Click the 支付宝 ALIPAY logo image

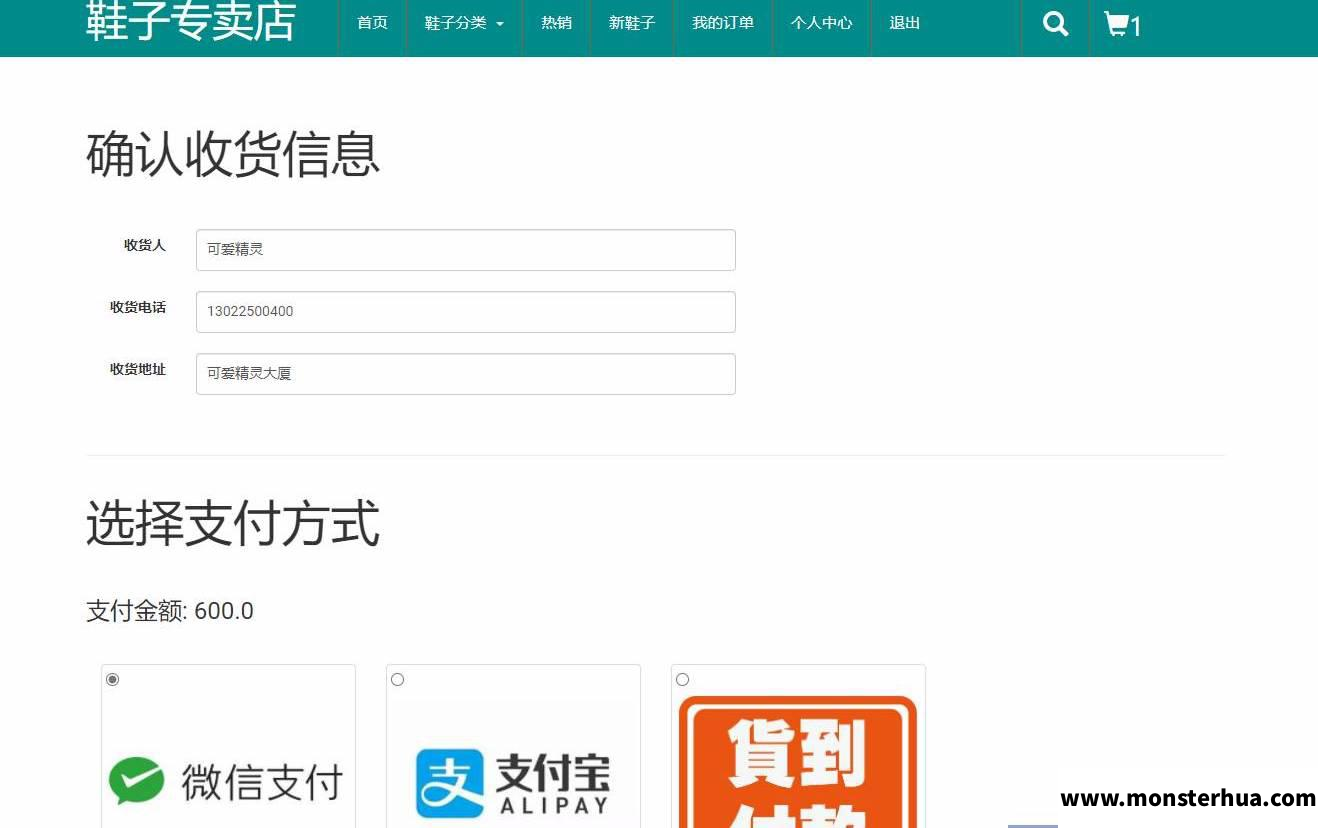click(513, 783)
